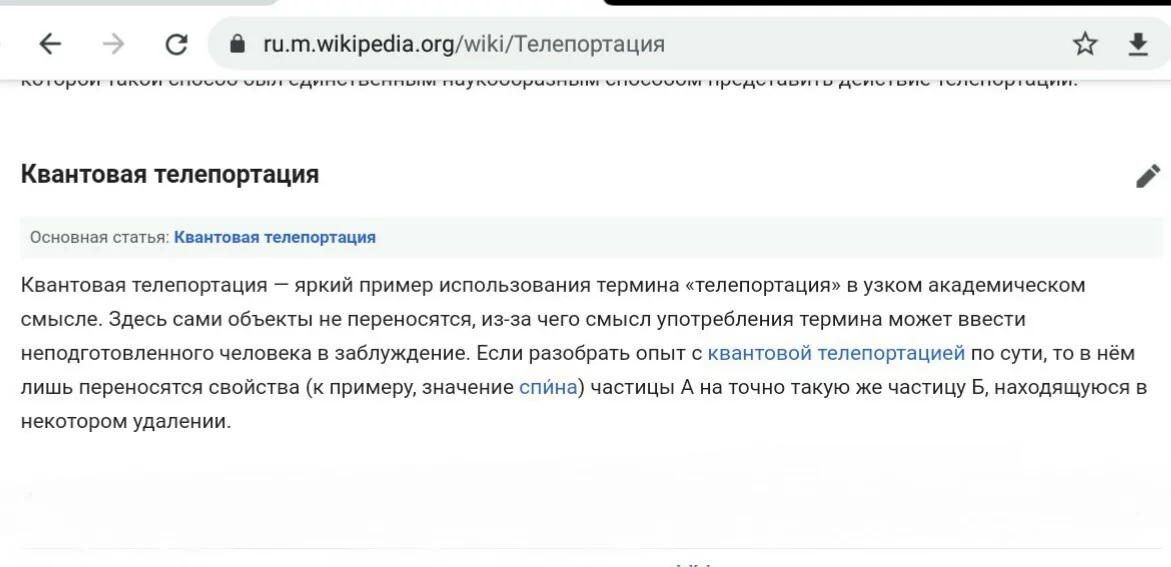This screenshot has width=1171, height=567.
Task: Tap the download icon in the toolbar
Action: (x=1138, y=44)
